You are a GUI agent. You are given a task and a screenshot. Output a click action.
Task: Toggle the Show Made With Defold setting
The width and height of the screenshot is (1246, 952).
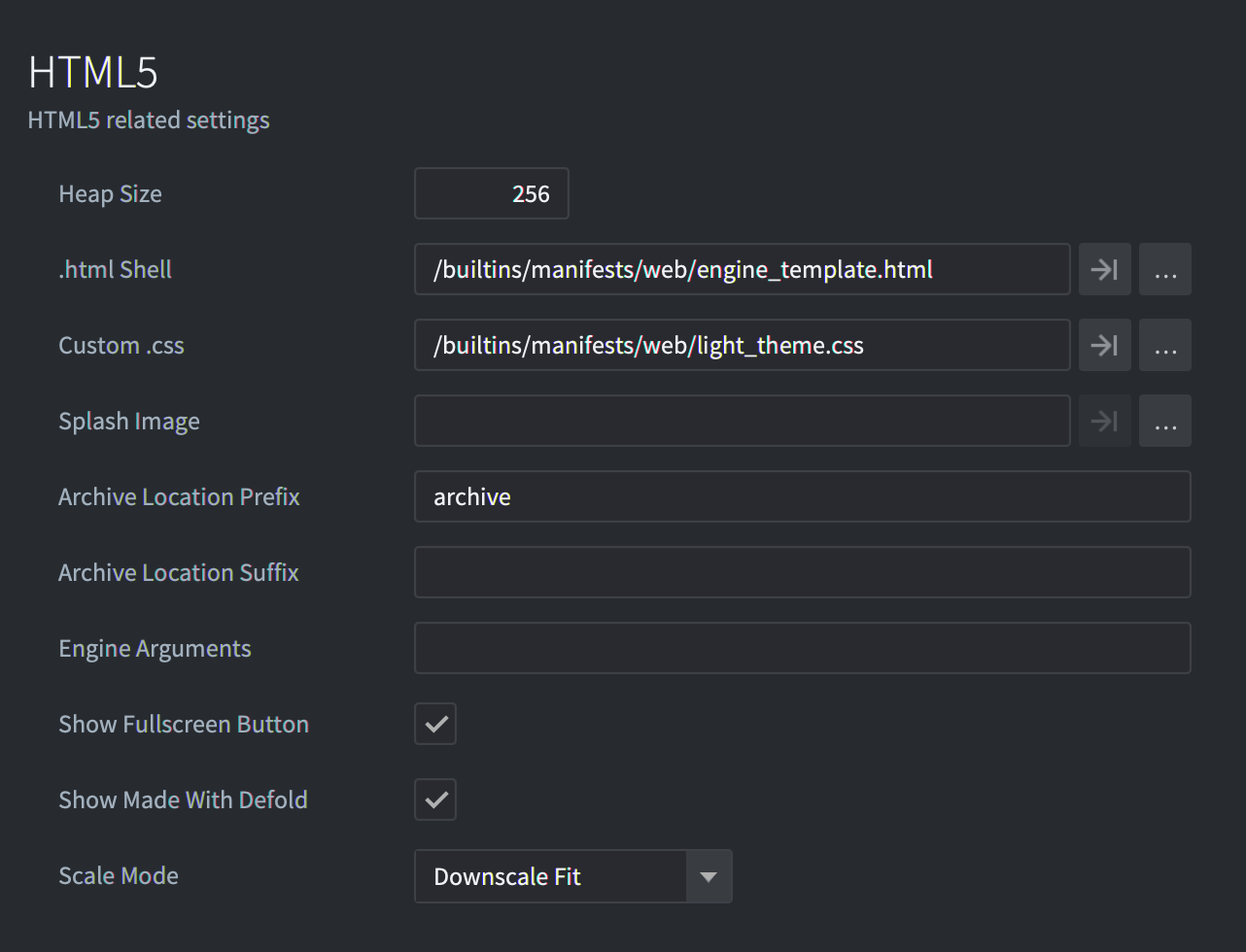pos(434,799)
